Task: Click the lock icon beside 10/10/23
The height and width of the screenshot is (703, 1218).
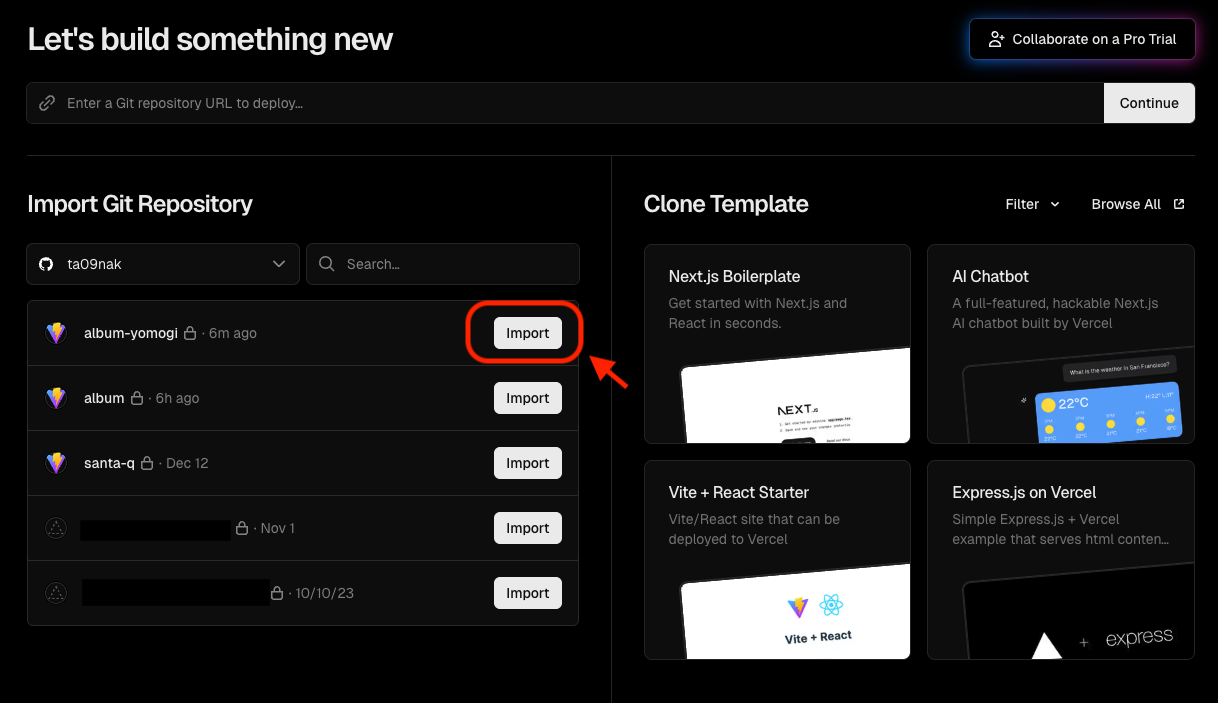Action: click(x=277, y=593)
